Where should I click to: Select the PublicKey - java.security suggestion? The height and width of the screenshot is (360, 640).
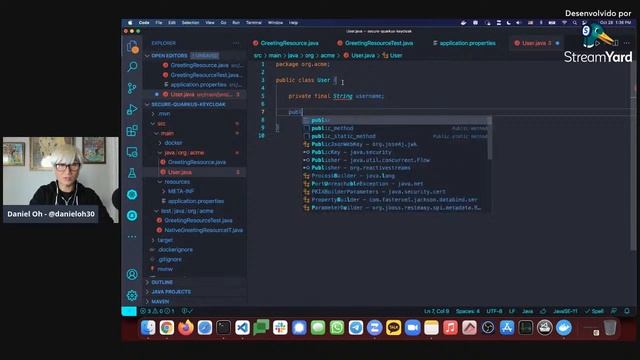click(396, 152)
